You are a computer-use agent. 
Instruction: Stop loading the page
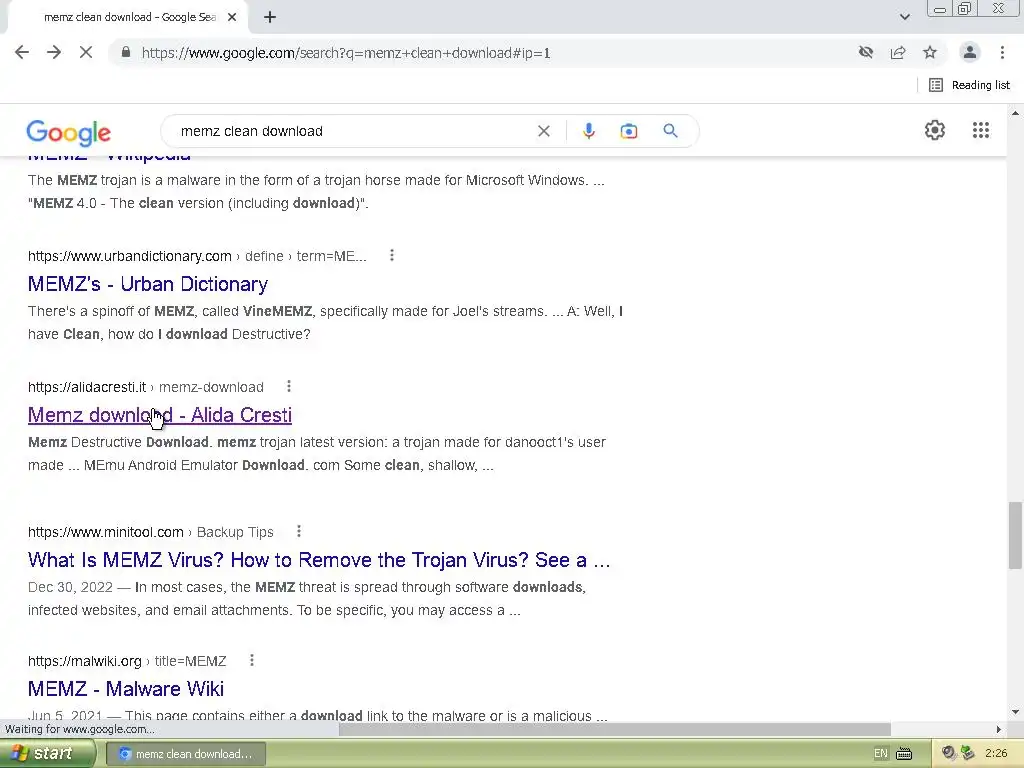click(x=86, y=52)
